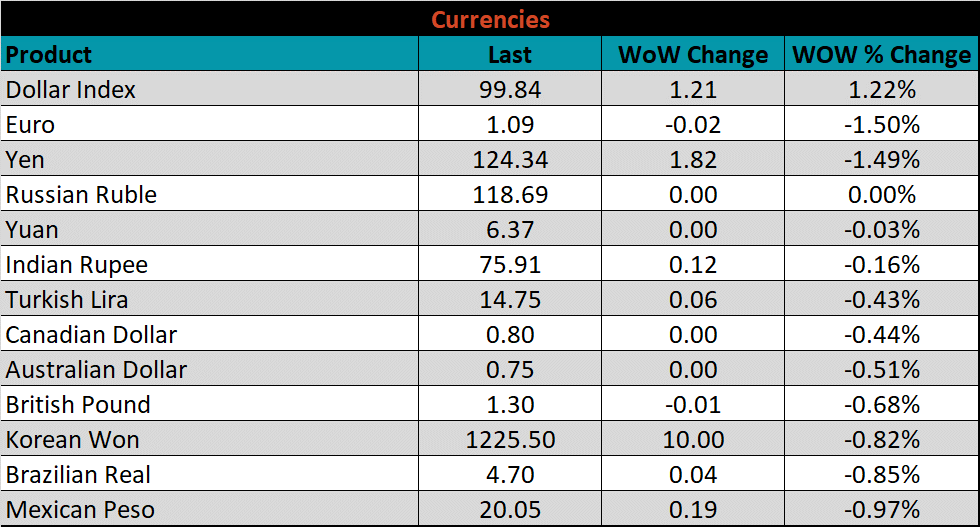The image size is (980, 527).
Task: Click the British Pound label
Action: [x=78, y=405]
